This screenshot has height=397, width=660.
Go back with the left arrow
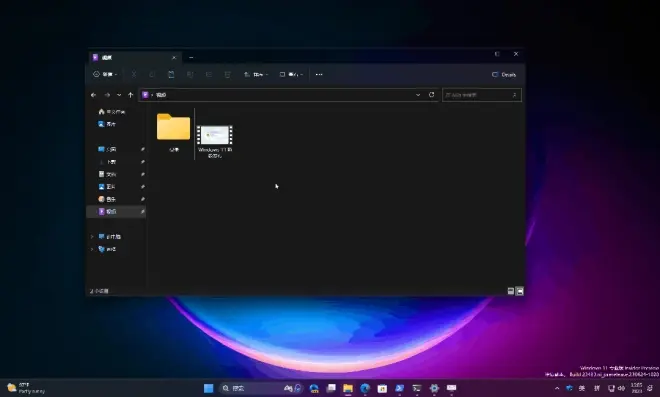pos(93,95)
